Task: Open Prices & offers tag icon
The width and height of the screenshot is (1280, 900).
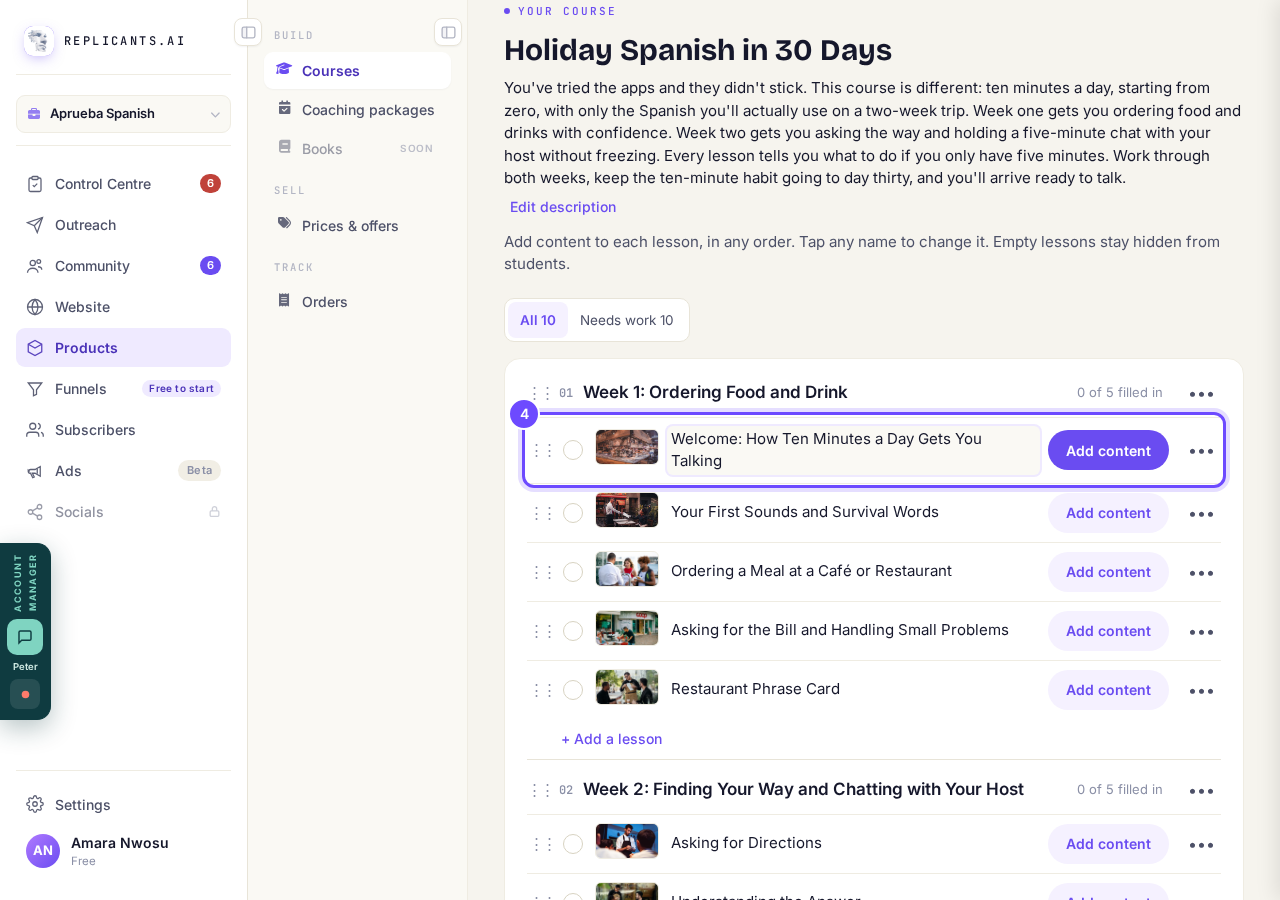Action: tap(285, 224)
